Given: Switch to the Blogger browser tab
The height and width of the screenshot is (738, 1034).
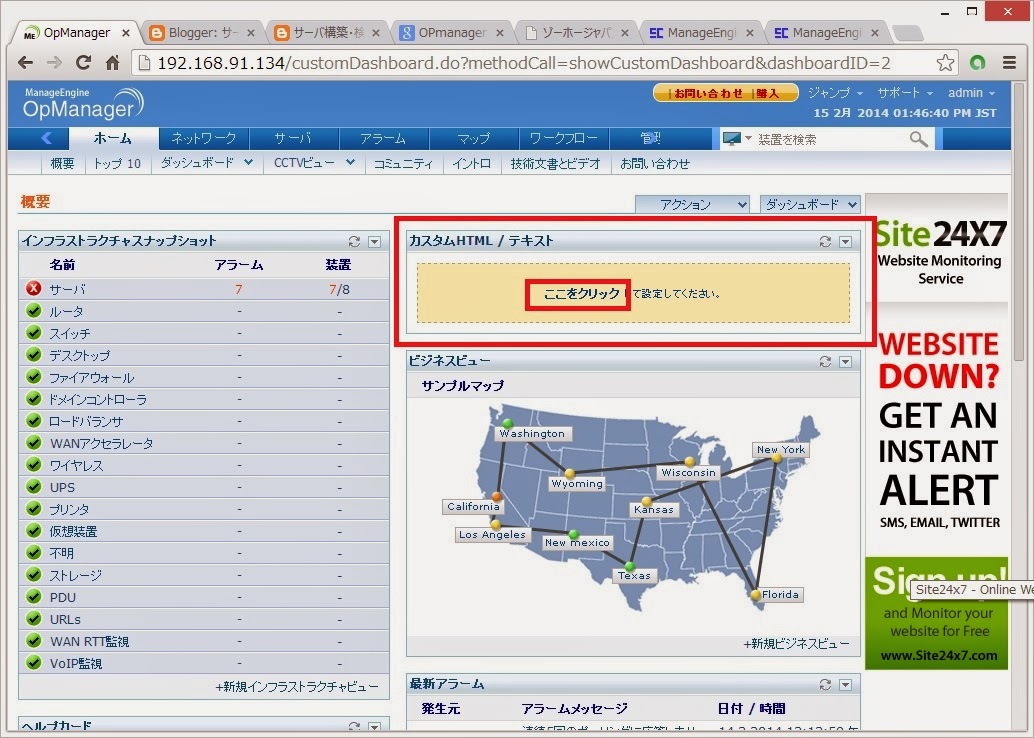Looking at the screenshot, I should [202, 32].
